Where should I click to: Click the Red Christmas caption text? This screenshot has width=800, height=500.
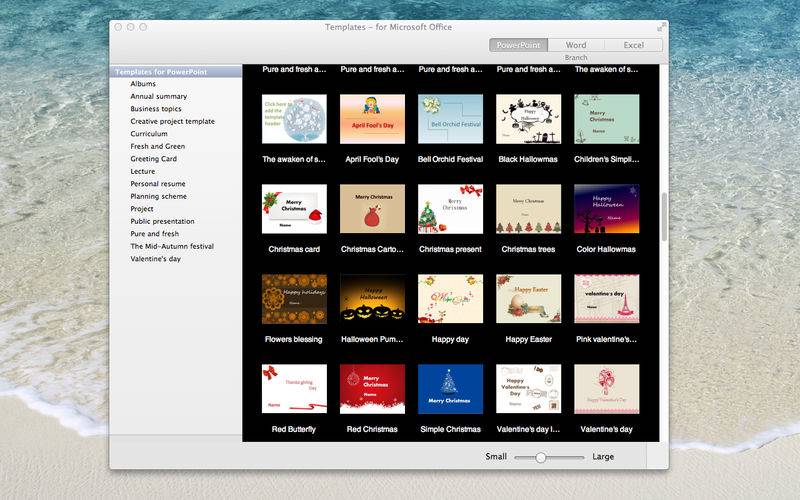click(372, 430)
